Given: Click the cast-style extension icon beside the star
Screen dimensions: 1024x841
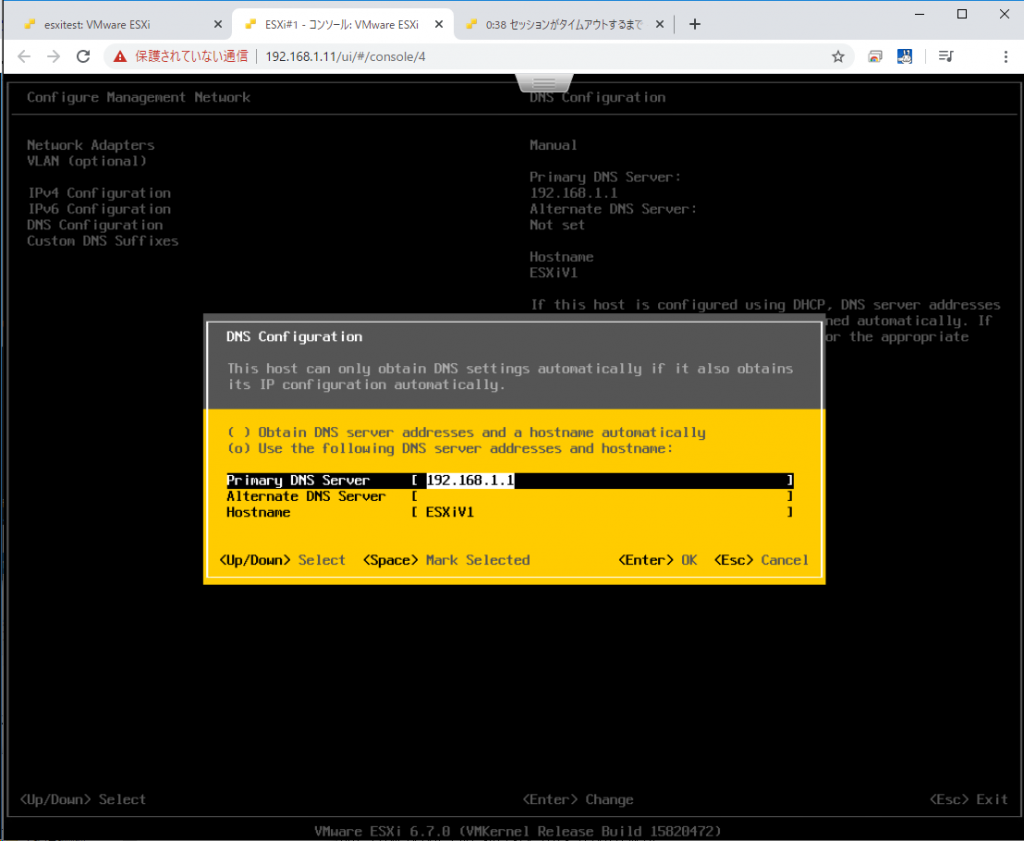Looking at the screenshot, I should (875, 57).
